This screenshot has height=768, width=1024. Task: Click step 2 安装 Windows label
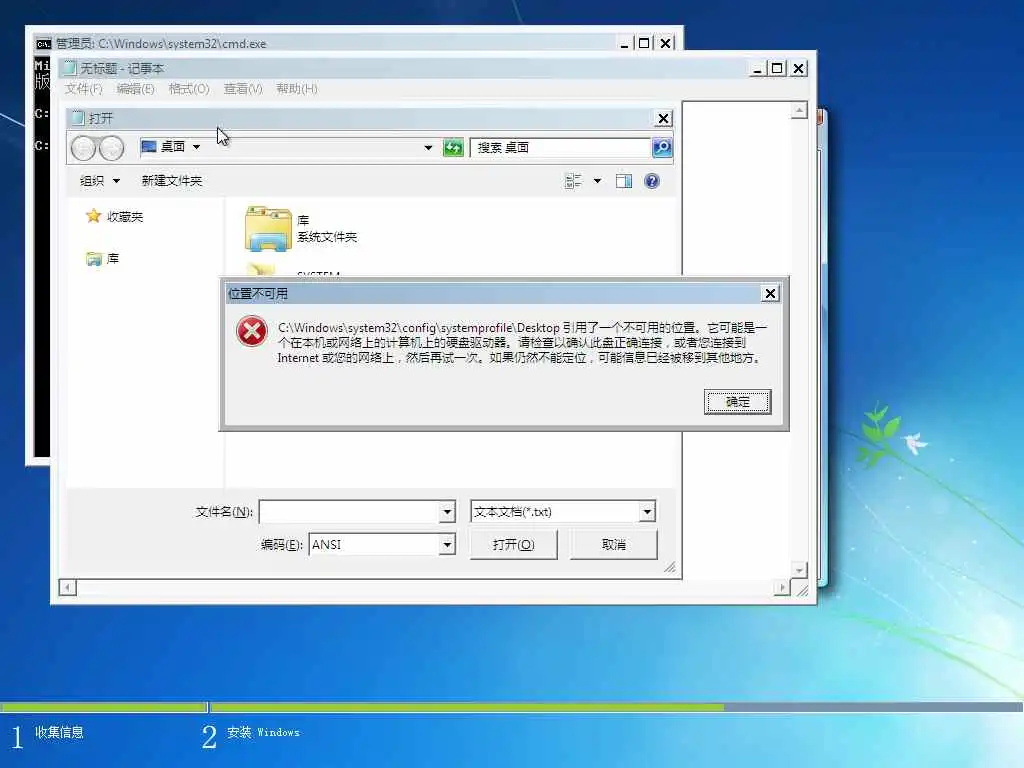[264, 733]
